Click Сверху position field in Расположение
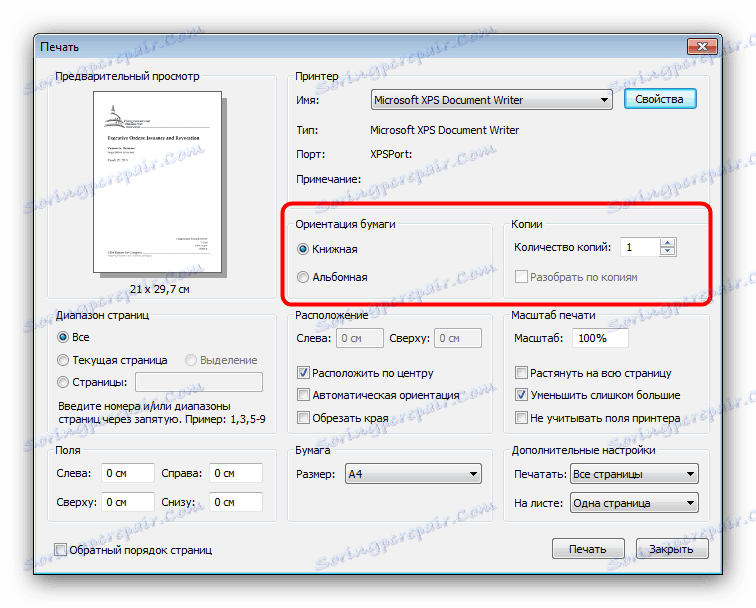This screenshot has width=756, height=608. pos(458,338)
